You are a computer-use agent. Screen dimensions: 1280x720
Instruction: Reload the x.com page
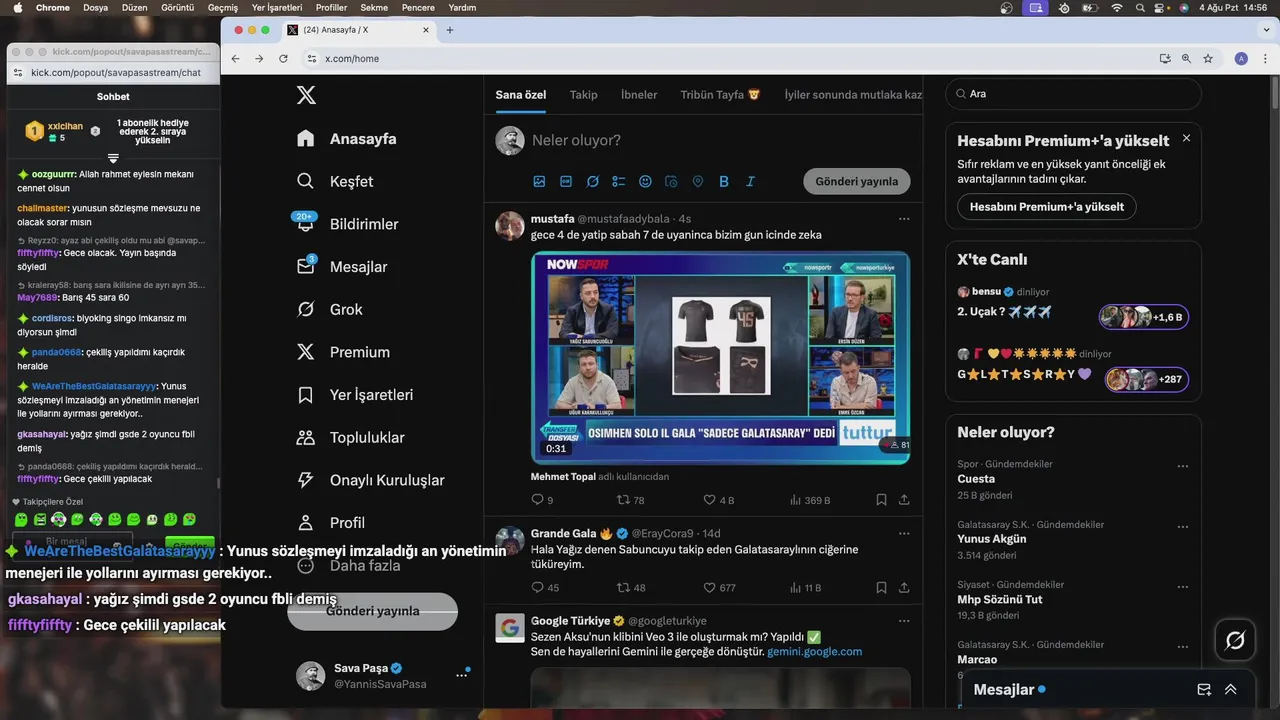[283, 59]
